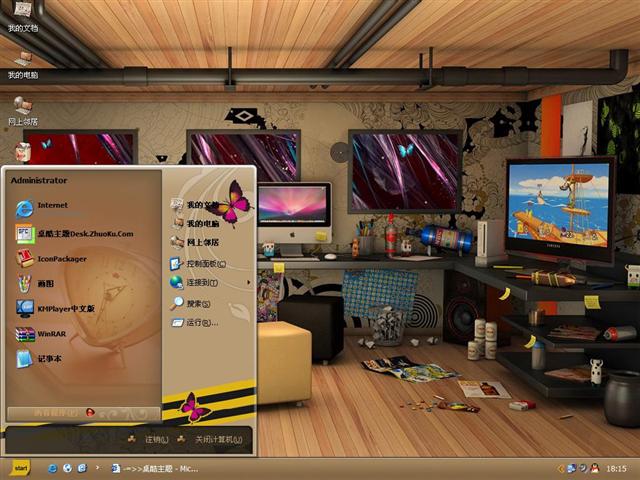Click the yellow start button
The width and height of the screenshot is (640, 480).
point(20,468)
